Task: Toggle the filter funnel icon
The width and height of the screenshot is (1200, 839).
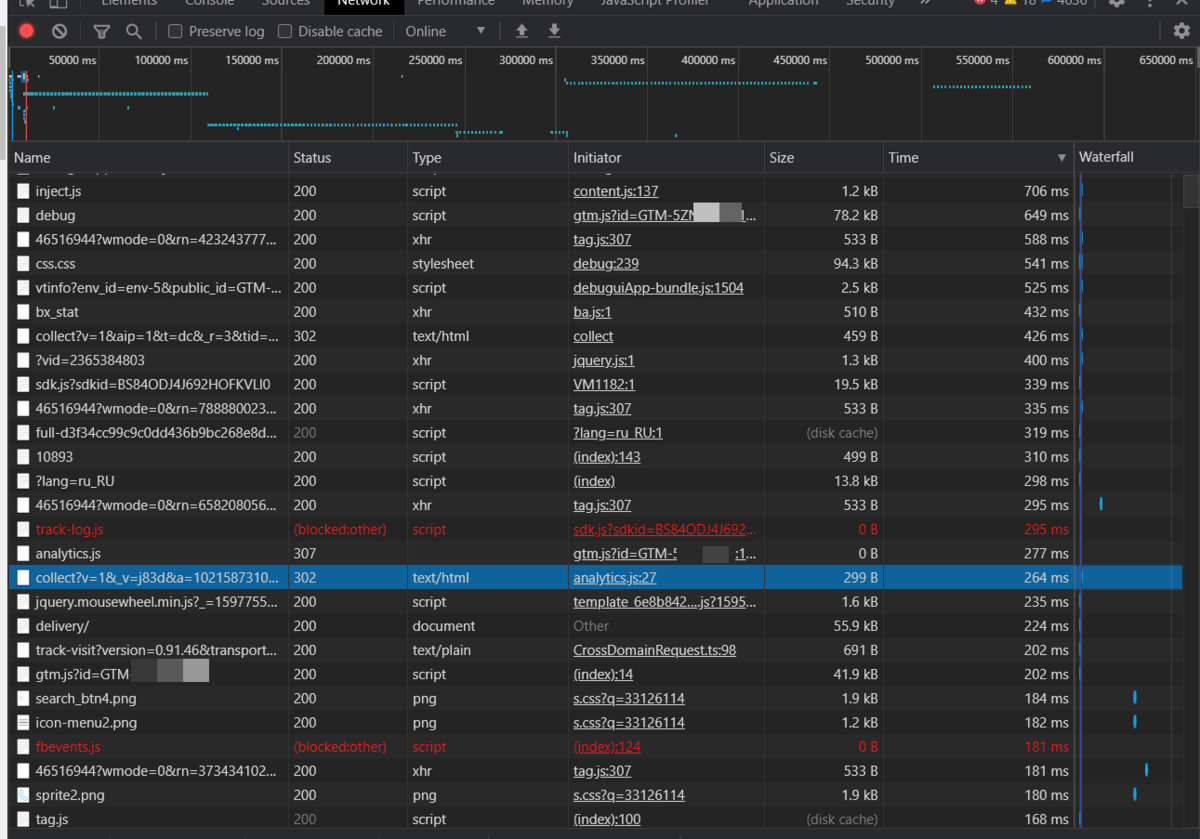Action: [101, 31]
